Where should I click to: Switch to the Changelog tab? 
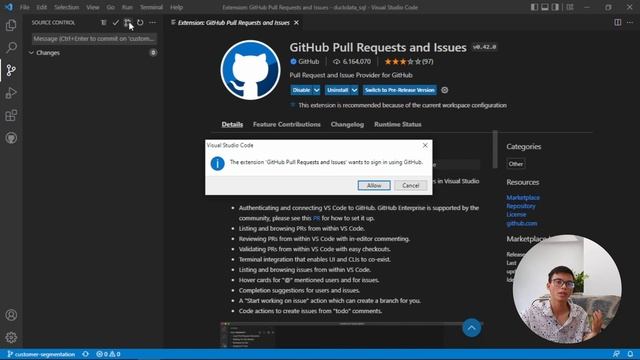pyautogui.click(x=347, y=124)
